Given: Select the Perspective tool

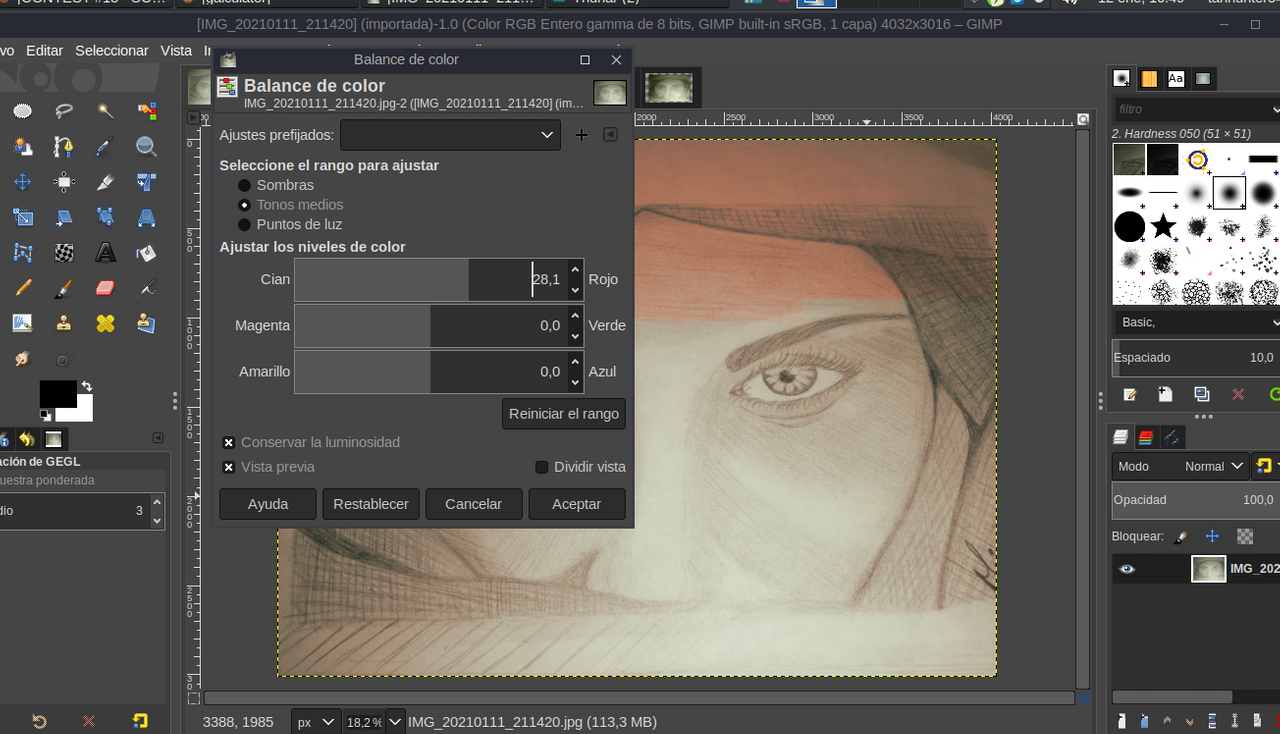Looking at the screenshot, I should click(x=147, y=217).
